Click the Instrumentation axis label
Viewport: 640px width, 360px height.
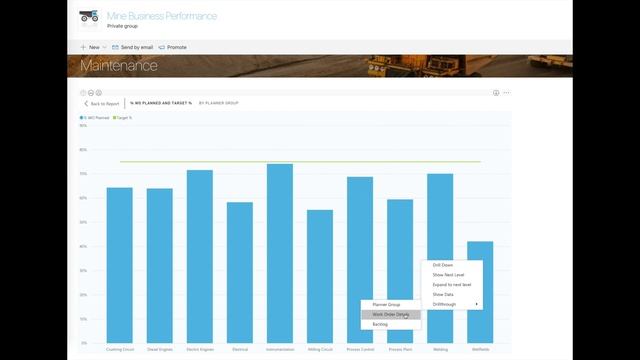[x=280, y=349]
